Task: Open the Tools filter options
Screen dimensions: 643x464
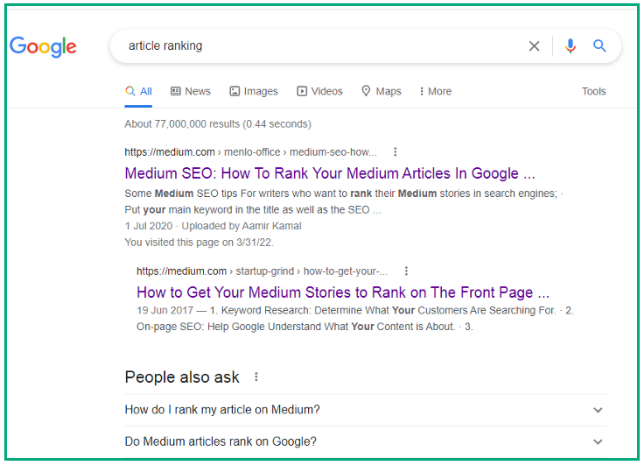Action: coord(593,91)
